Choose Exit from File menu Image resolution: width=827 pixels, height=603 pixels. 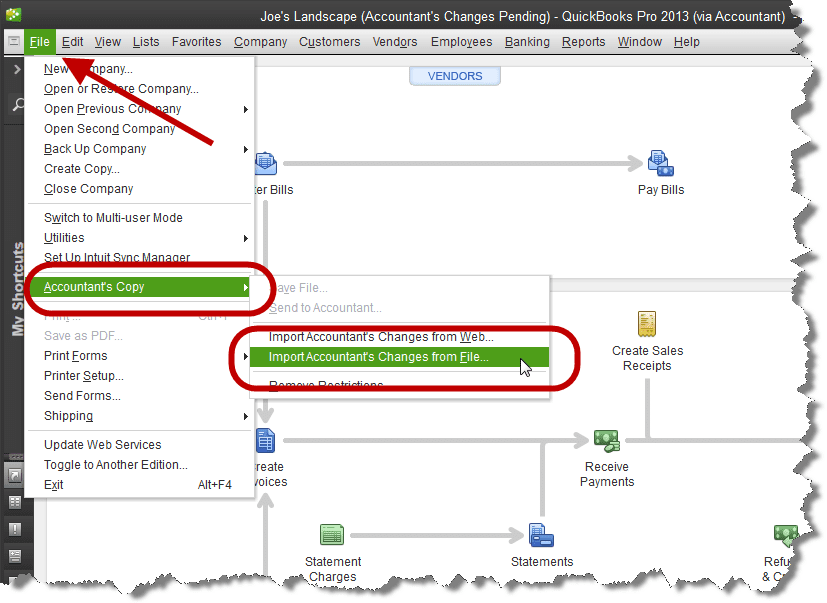(x=140, y=485)
